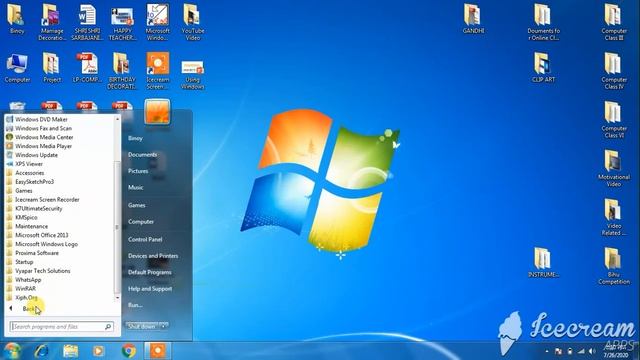Open Control Panel from Start menu
Screen dimensions: 640x360
point(145,240)
